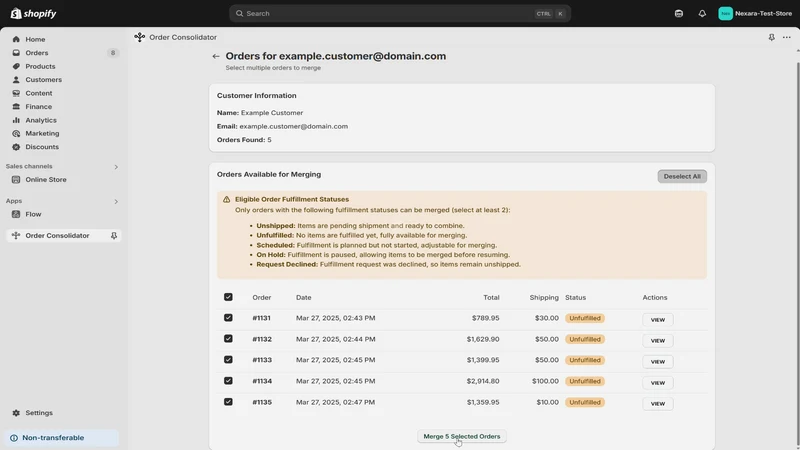
Task: Click the pin icon in app header
Action: pyautogui.click(x=771, y=37)
